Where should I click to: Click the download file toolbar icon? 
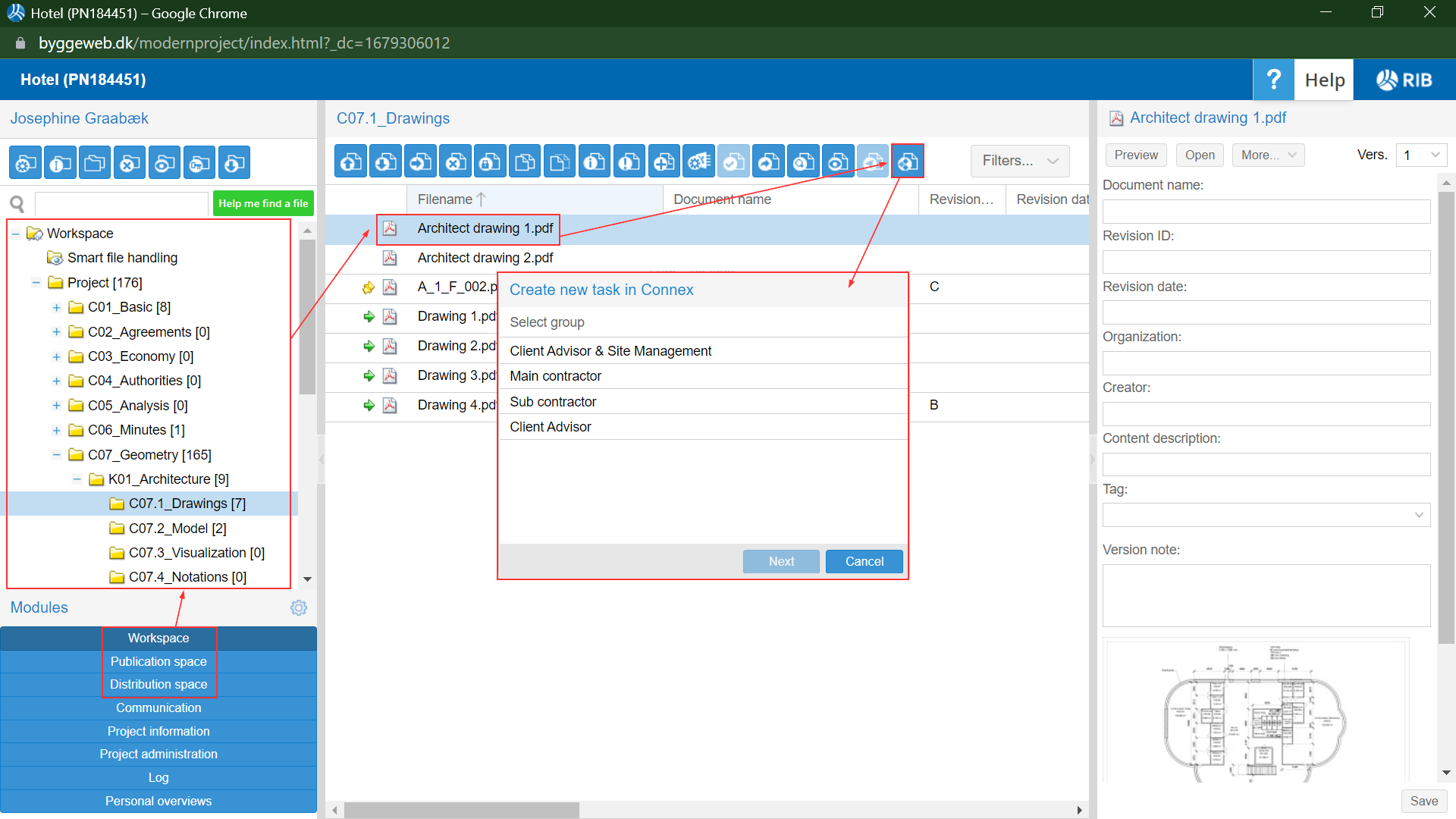tap(386, 162)
